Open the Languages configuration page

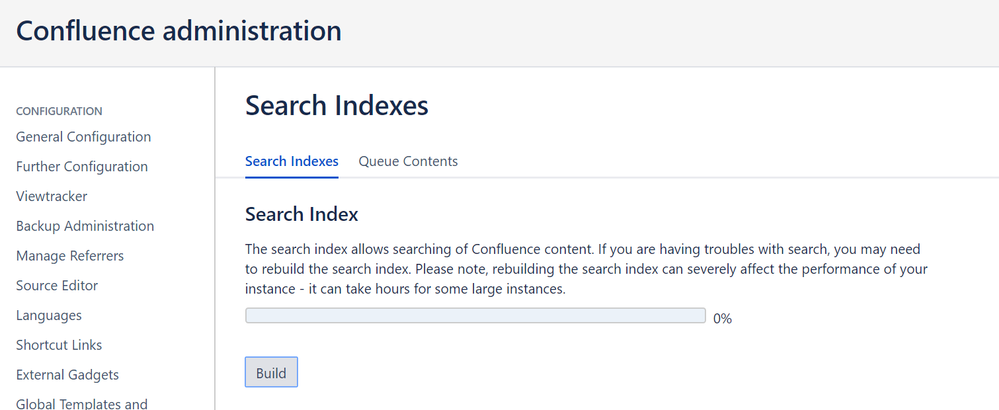click(x=49, y=316)
